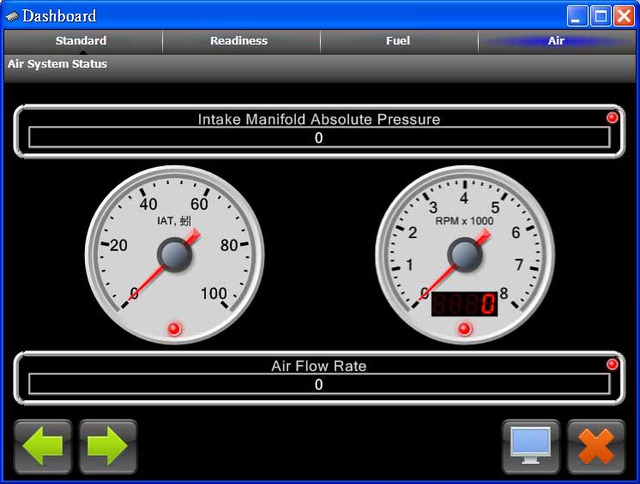Click the green right arrow button
Image resolution: width=640 pixels, height=484 pixels.
pos(108,446)
